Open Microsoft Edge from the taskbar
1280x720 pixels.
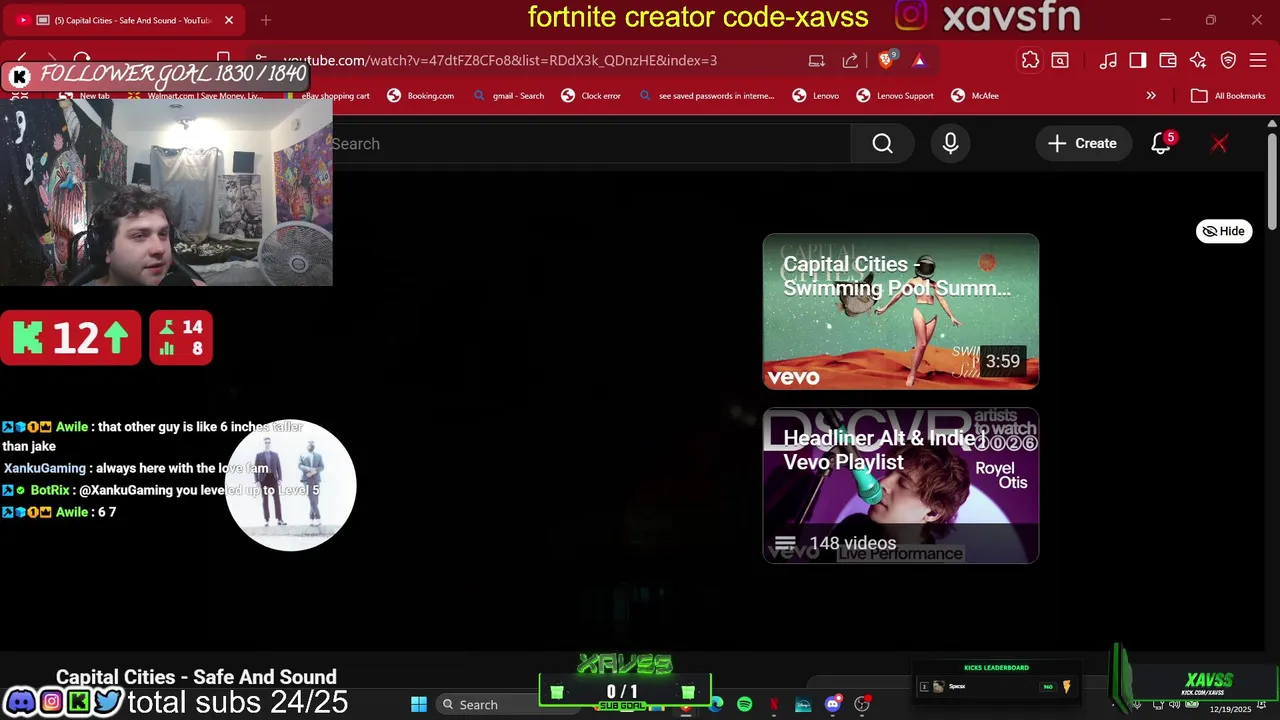click(x=716, y=705)
